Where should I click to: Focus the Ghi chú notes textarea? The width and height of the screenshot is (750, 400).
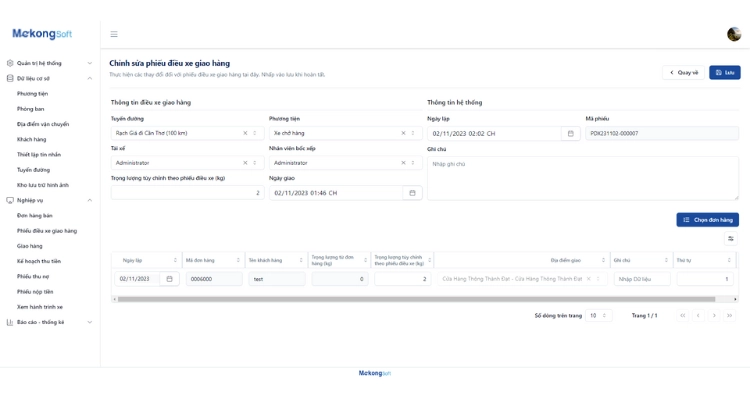(582, 178)
